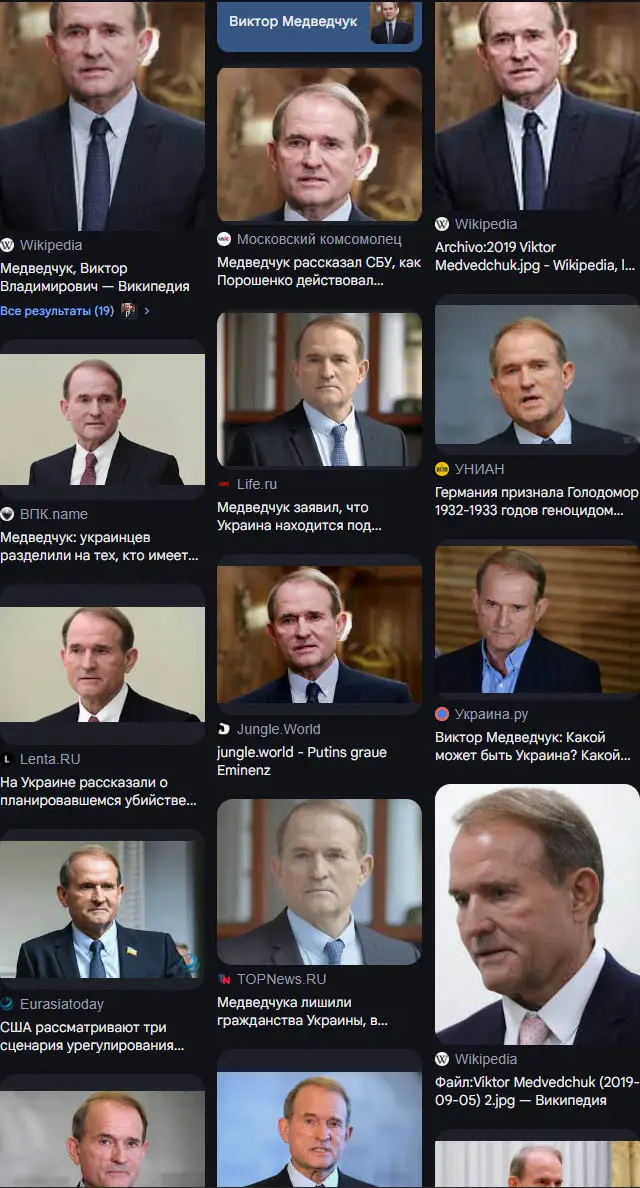Open the Life.ru result image thumbnail
The image size is (640, 1188).
tap(319, 390)
